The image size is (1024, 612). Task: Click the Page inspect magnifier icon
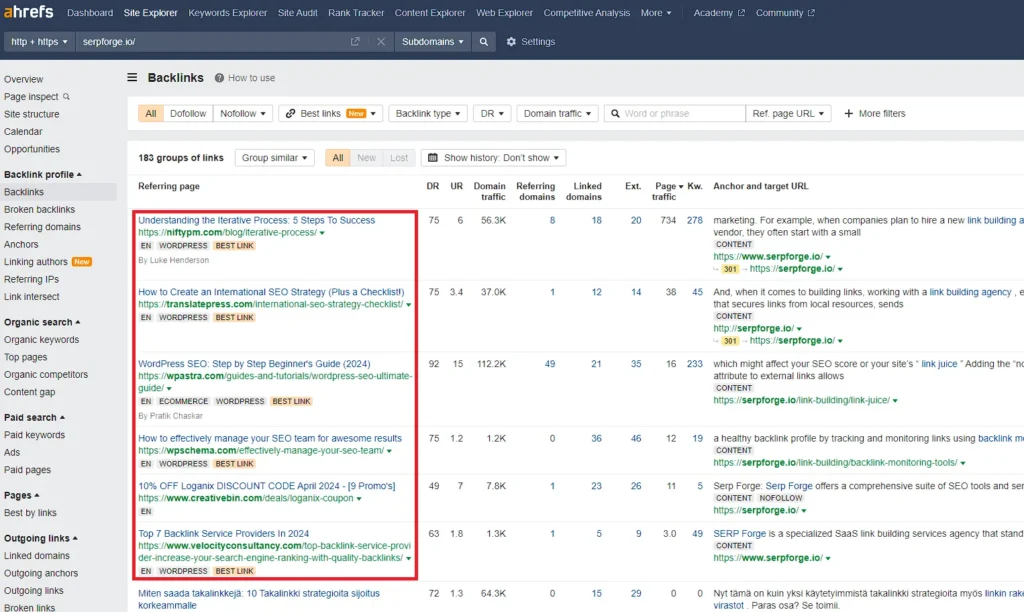tap(66, 97)
